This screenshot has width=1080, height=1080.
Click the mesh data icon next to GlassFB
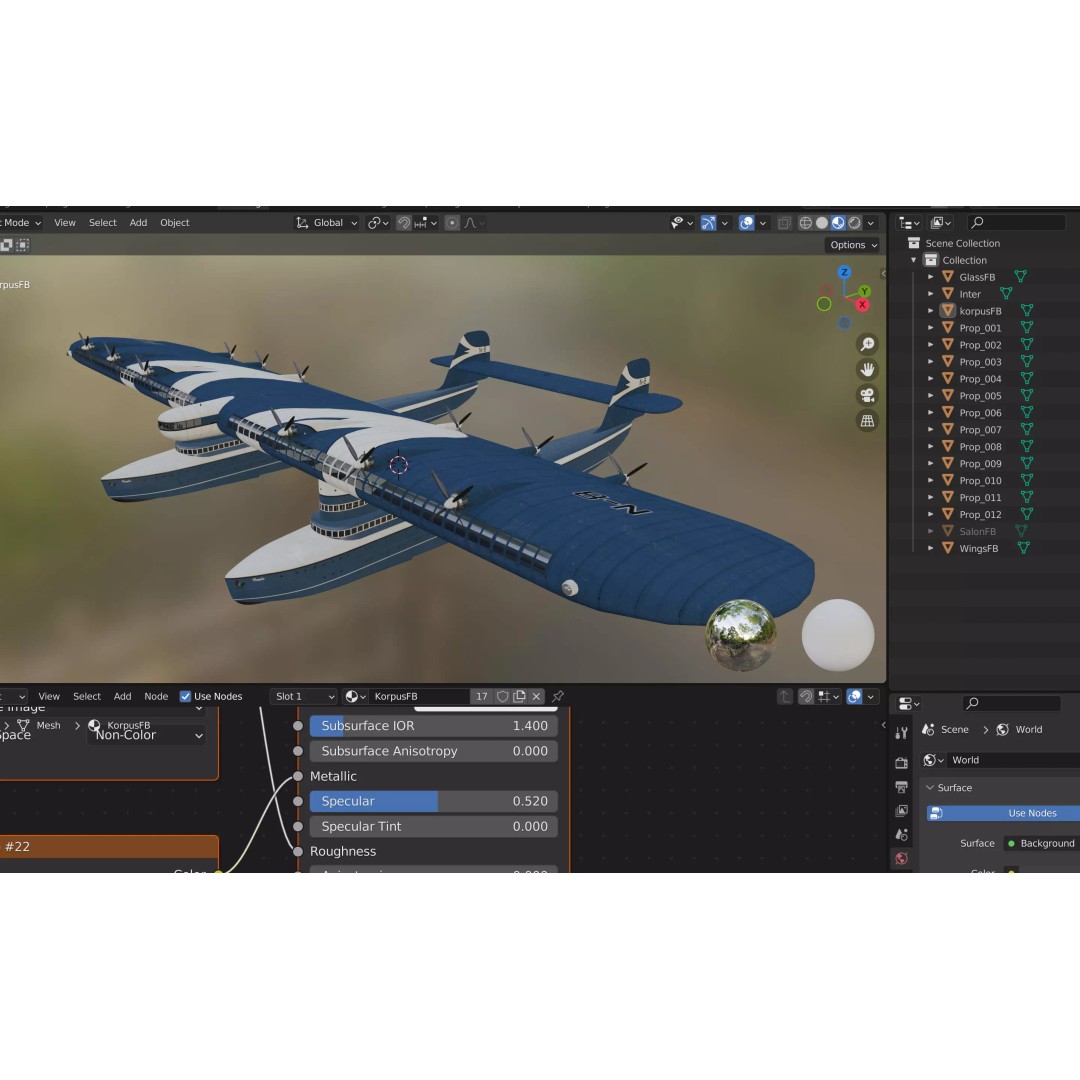click(1021, 276)
